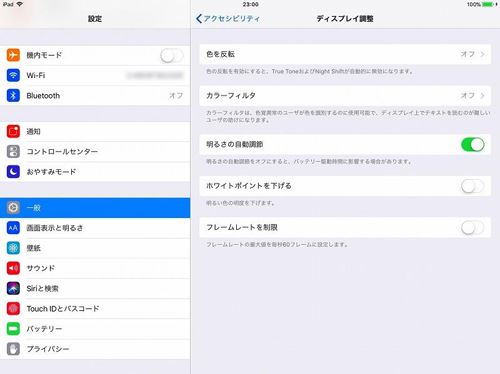
Task: Tap the Wallpaper (壁紙) flower icon
Action: click(x=13, y=248)
